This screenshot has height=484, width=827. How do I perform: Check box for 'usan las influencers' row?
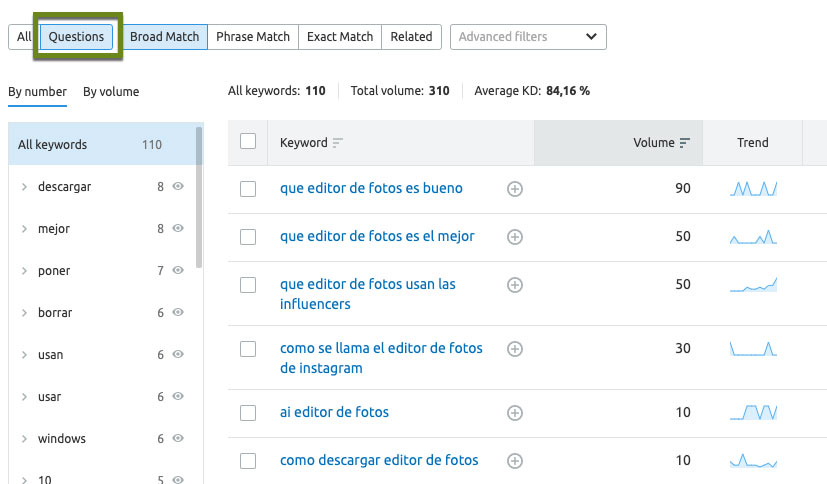248,285
